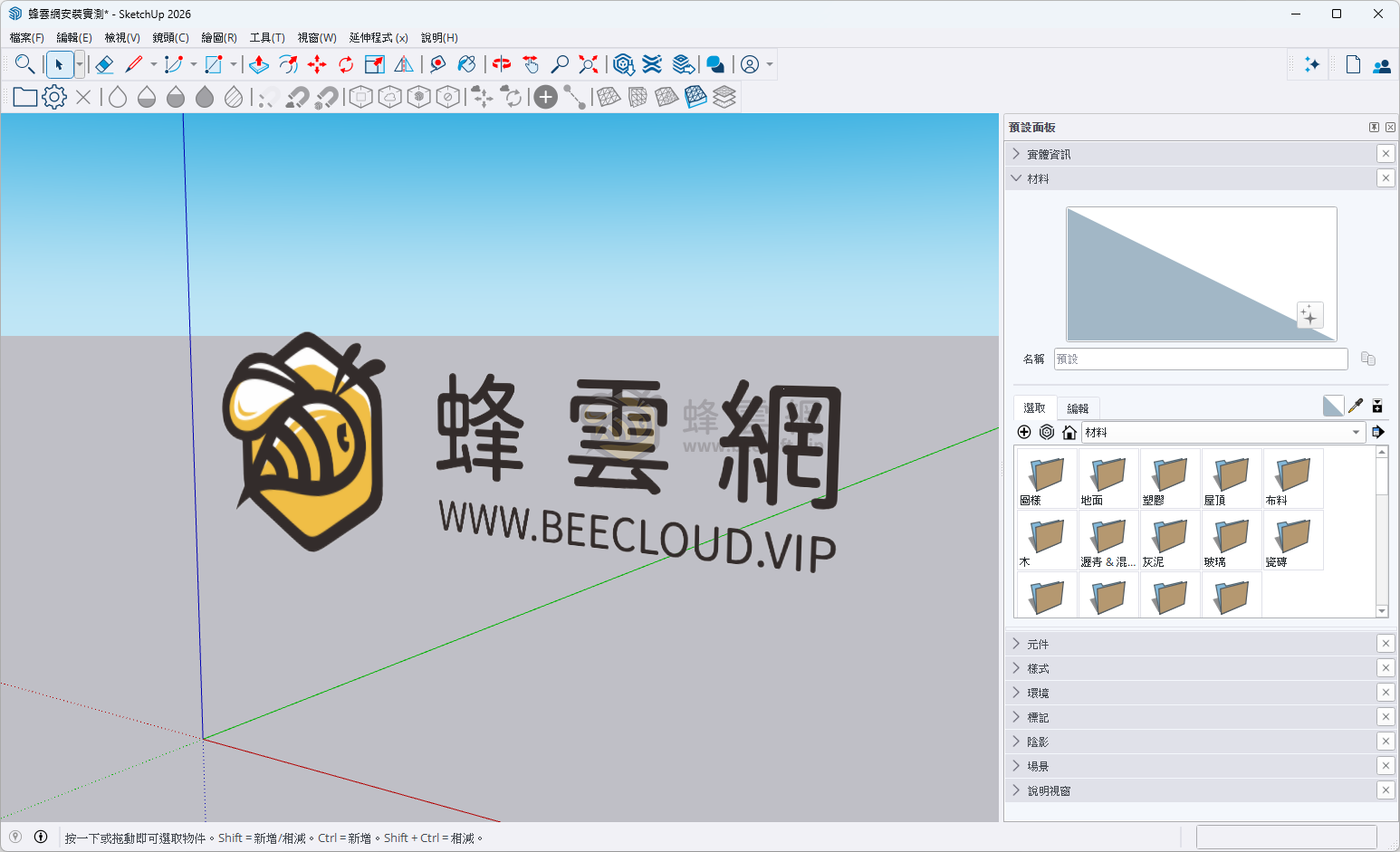Open the 材料 library combo box
The width and height of the screenshot is (1400, 852).
tap(1223, 432)
